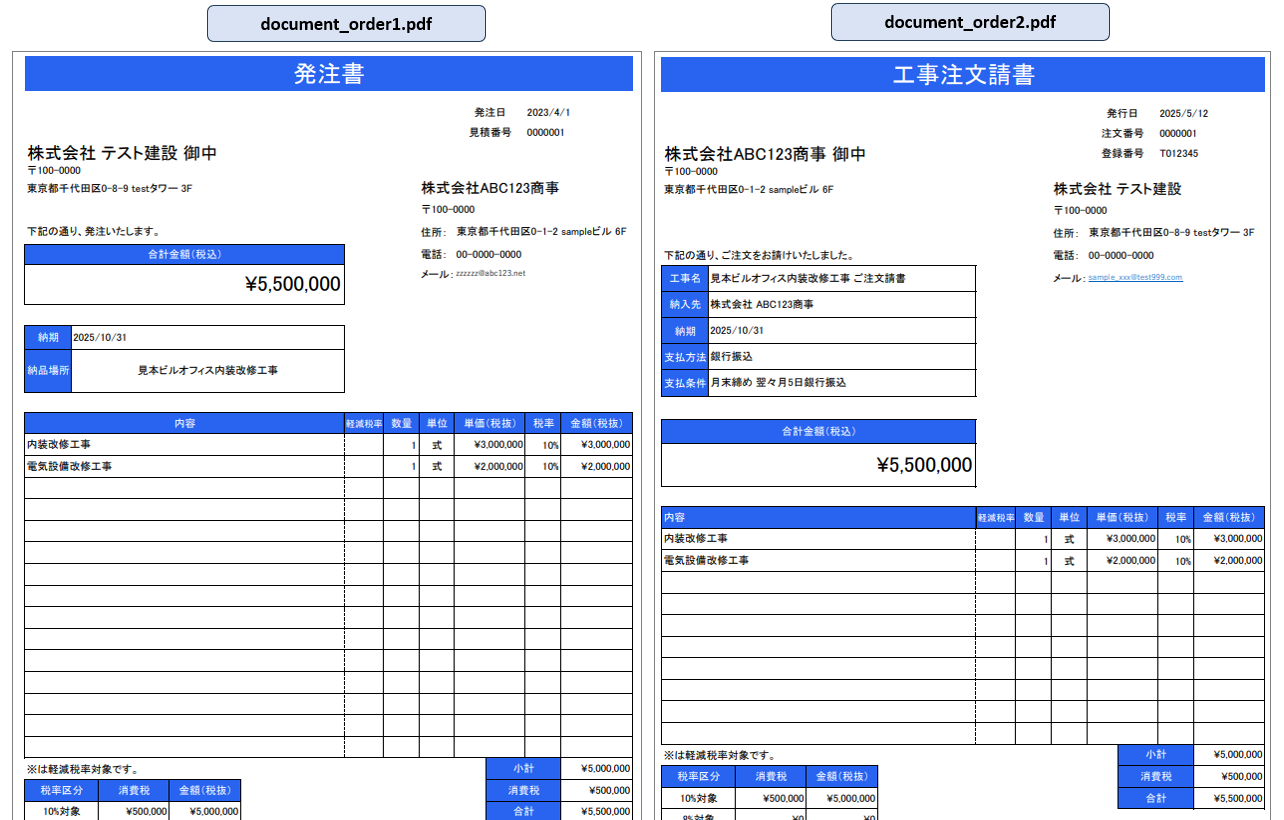Image resolution: width=1284 pixels, height=820 pixels.
Task: Select 内装改修工事 row name in order2
Action: pos(696,538)
